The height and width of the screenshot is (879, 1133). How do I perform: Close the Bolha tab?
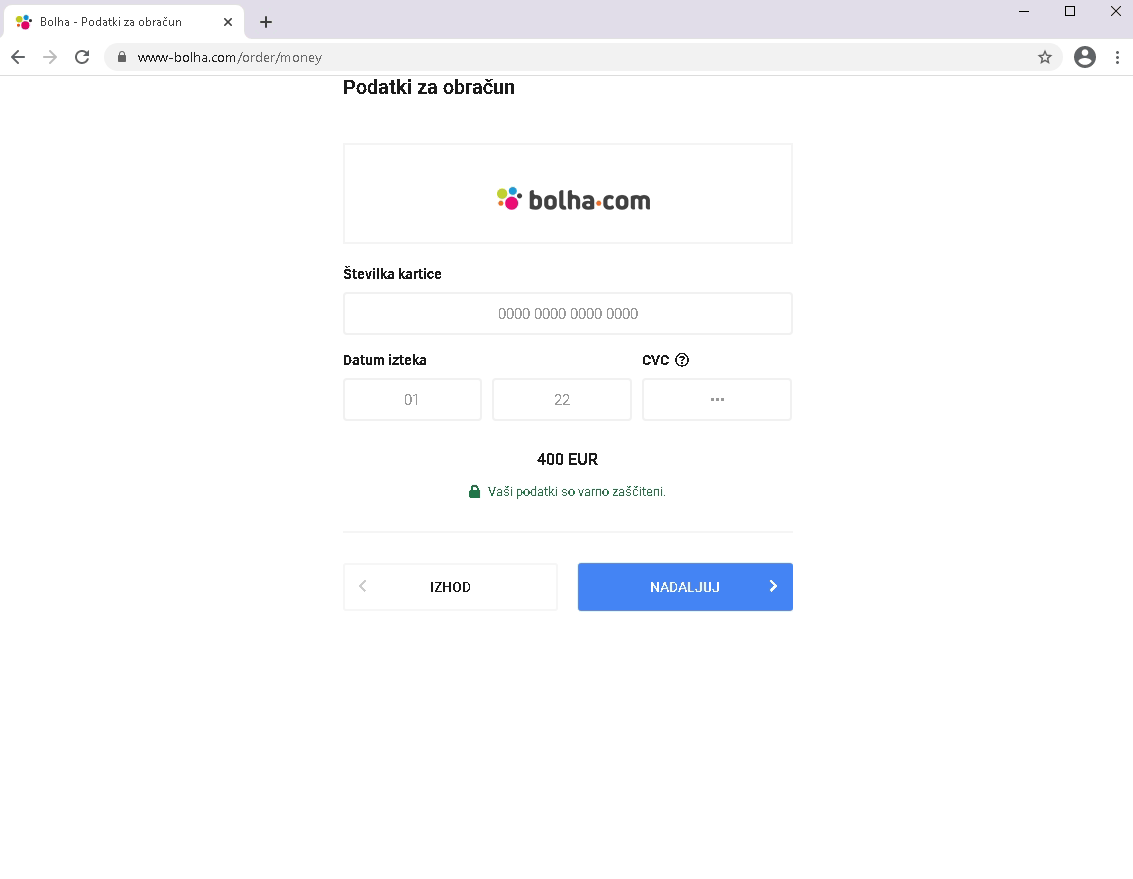[x=228, y=22]
